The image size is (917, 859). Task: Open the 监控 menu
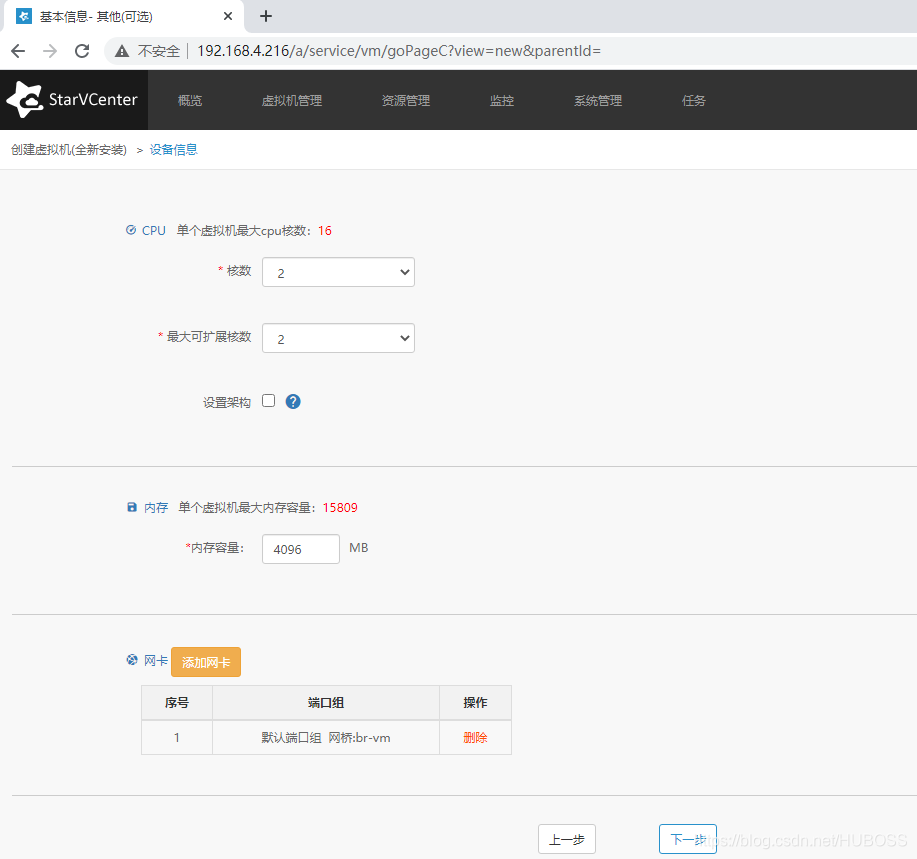pos(502,101)
